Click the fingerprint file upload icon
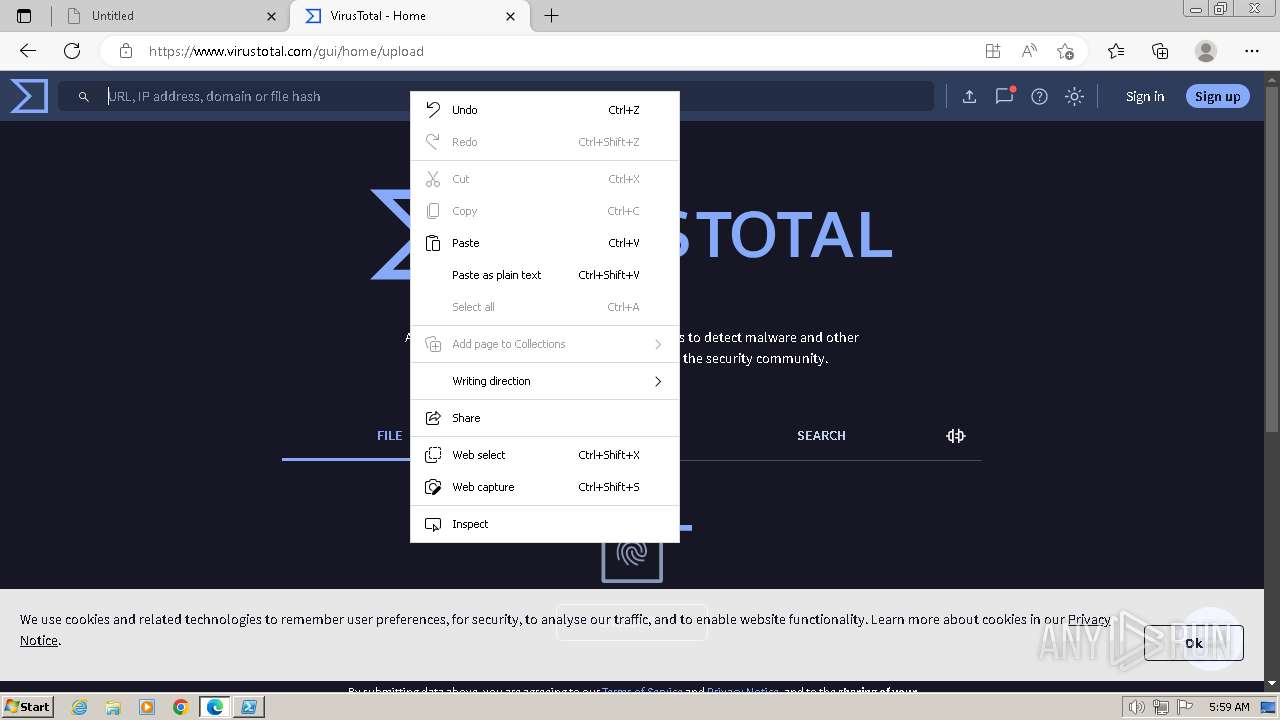Image resolution: width=1280 pixels, height=720 pixels. pyautogui.click(x=632, y=554)
